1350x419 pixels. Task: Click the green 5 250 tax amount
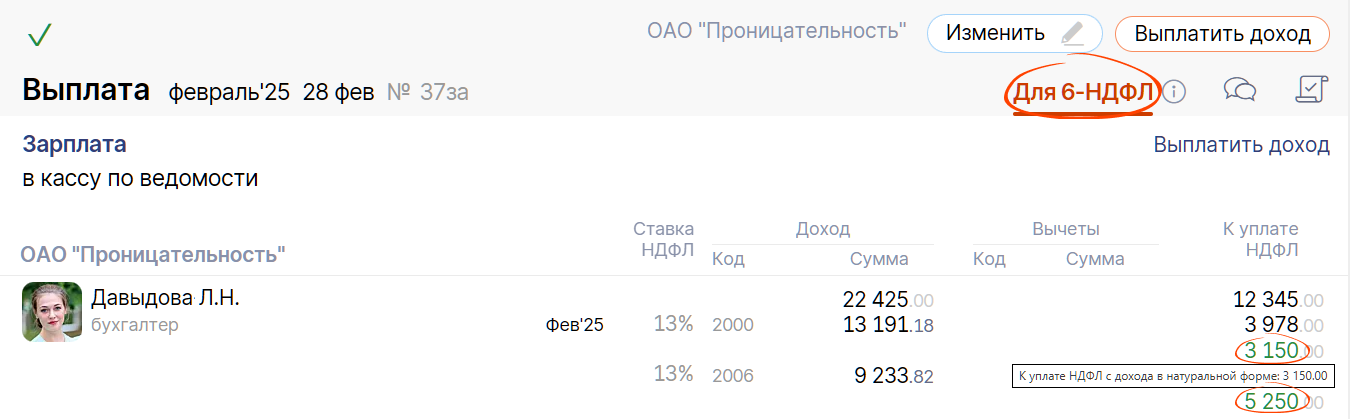(1271, 402)
